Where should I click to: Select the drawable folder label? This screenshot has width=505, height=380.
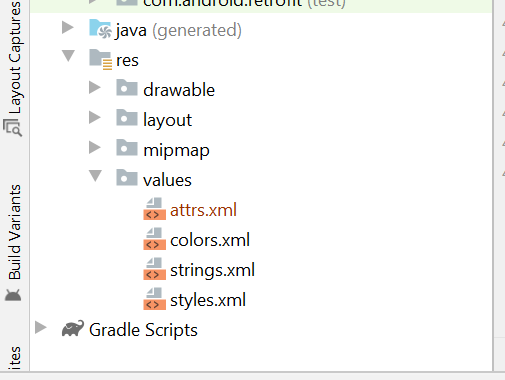coord(179,90)
